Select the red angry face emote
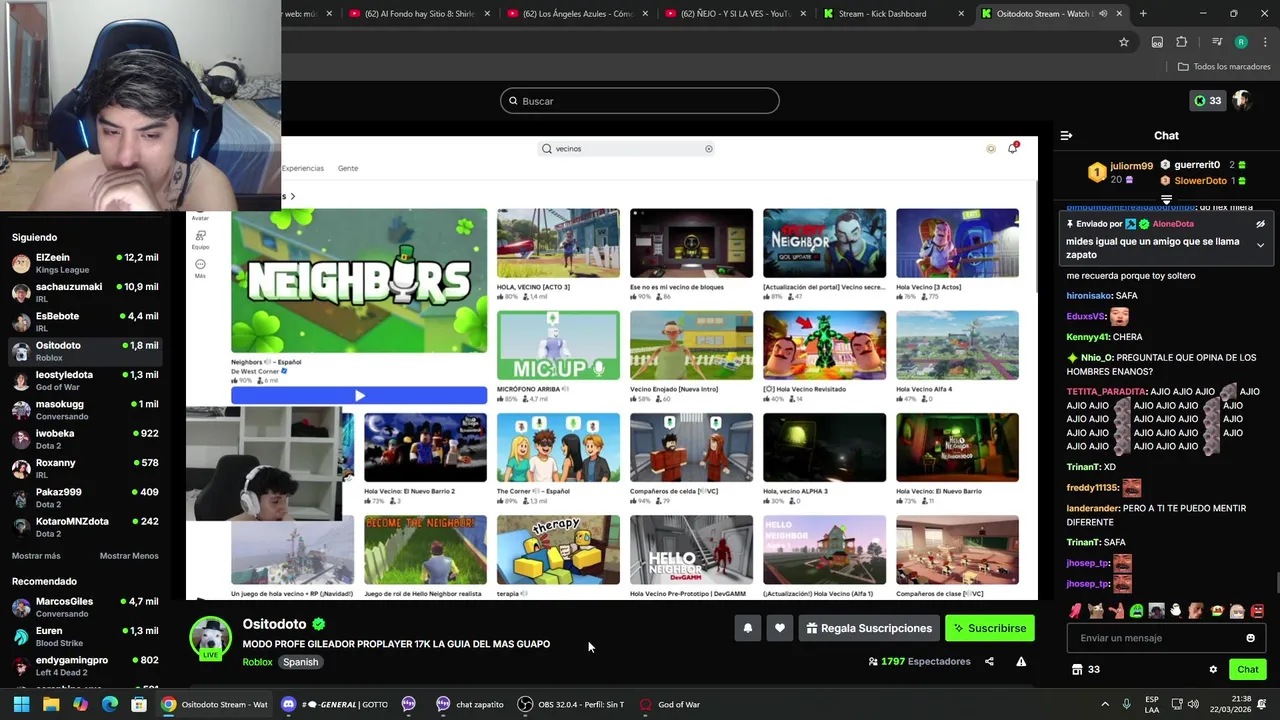 point(1257,611)
